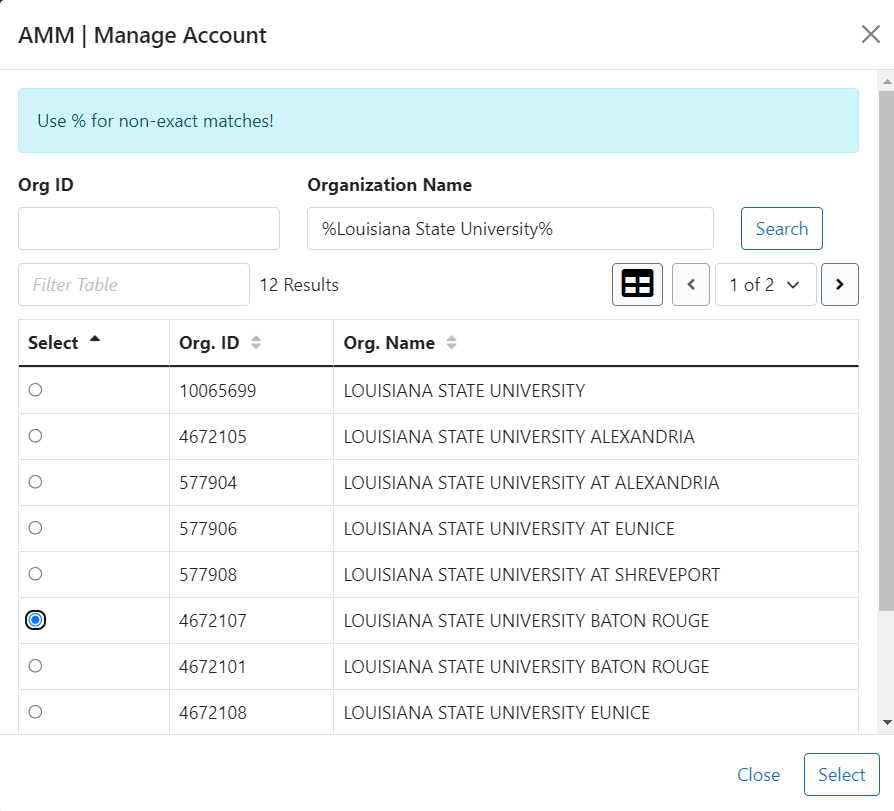The width and height of the screenshot is (894, 811).
Task: Confirm with the Select button
Action: point(841,775)
